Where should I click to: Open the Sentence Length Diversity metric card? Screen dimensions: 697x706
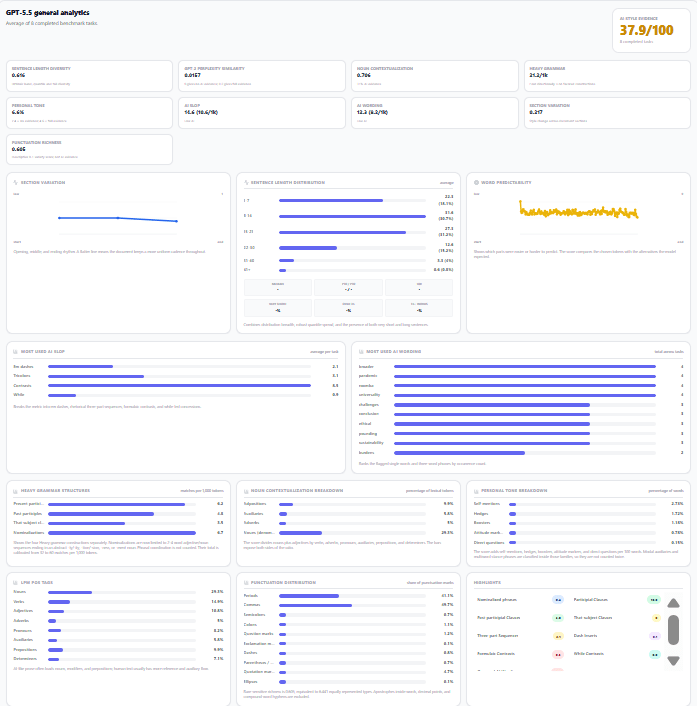[90, 76]
